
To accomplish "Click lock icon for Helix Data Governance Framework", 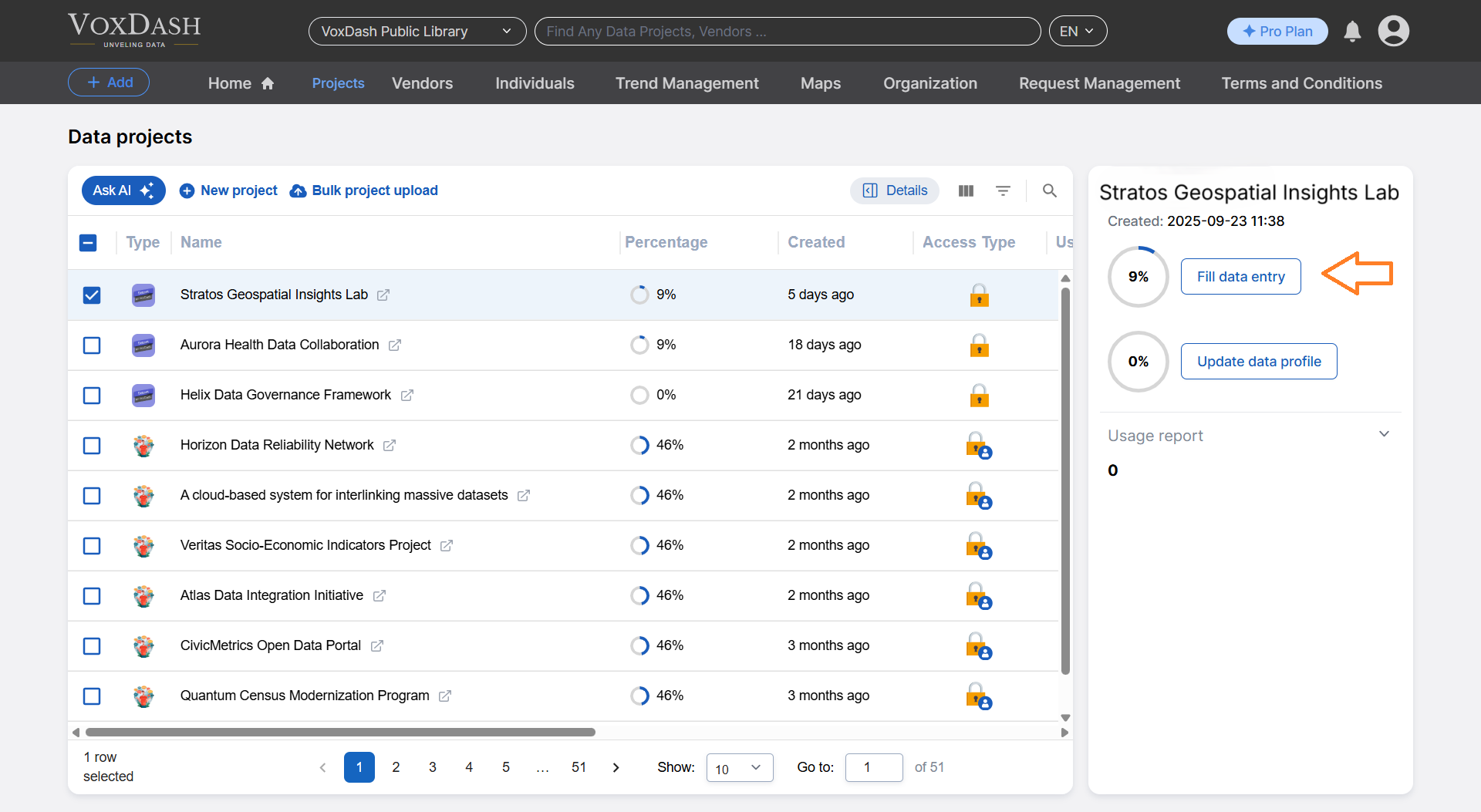I will [x=979, y=396].
